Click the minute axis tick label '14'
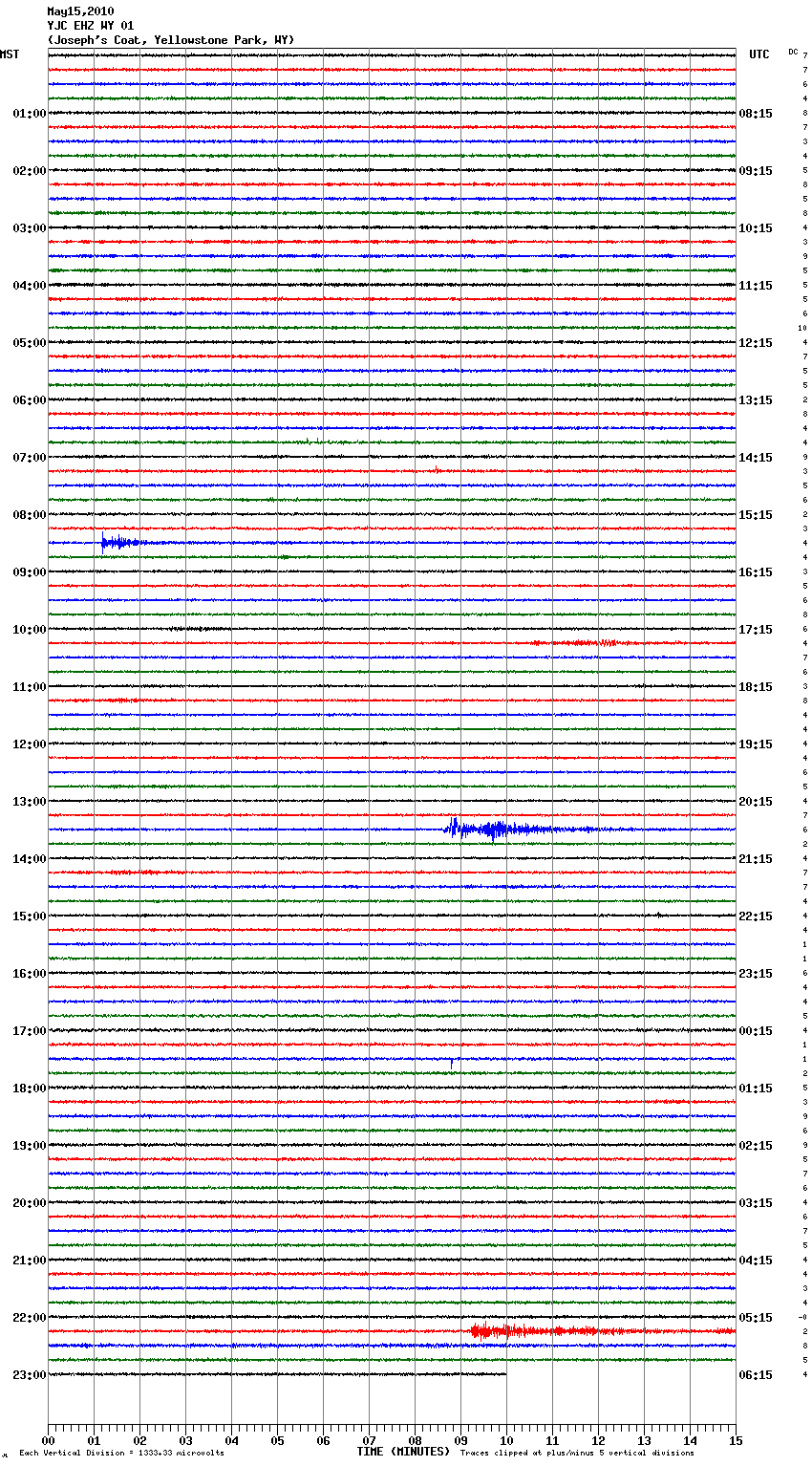This screenshot has height=1466, width=812. tap(690, 1440)
